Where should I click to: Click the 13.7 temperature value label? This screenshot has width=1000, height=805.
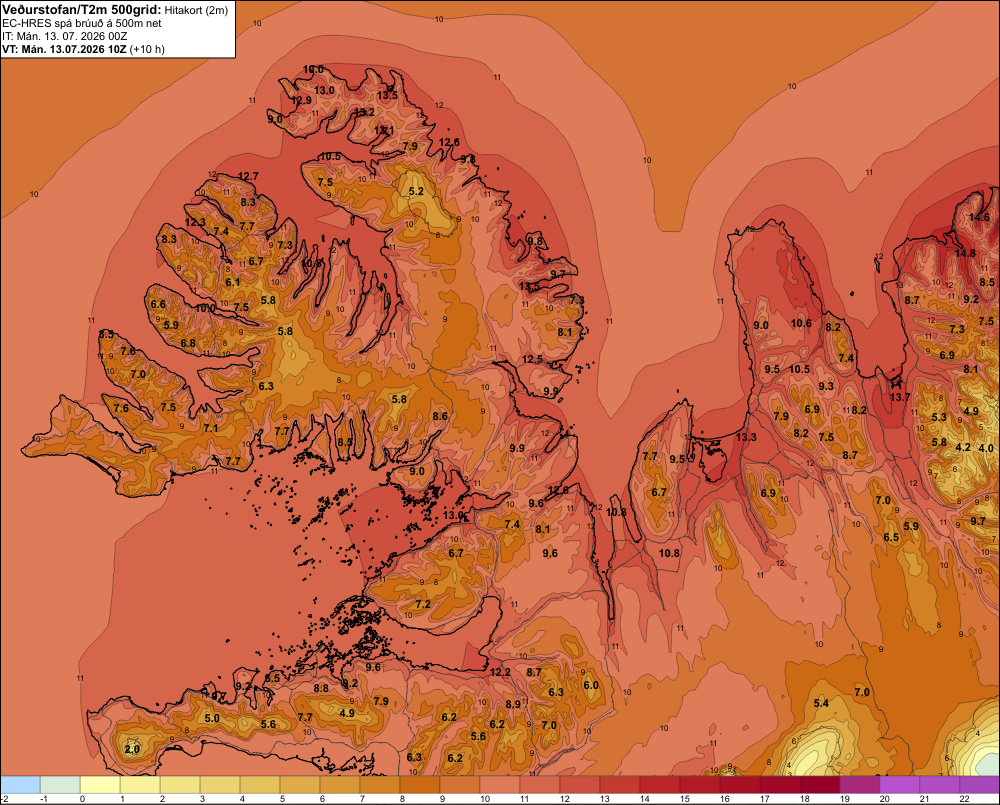coord(900,397)
